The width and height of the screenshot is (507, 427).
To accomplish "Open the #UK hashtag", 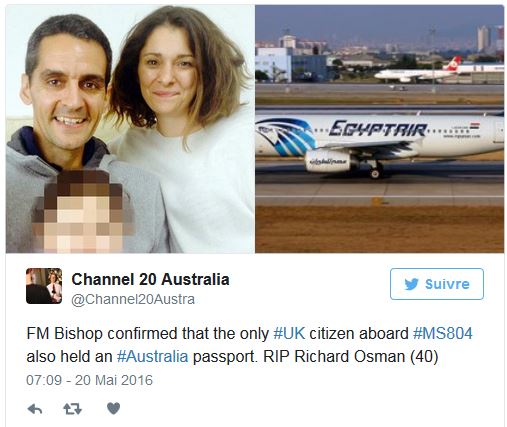I will pos(289,334).
